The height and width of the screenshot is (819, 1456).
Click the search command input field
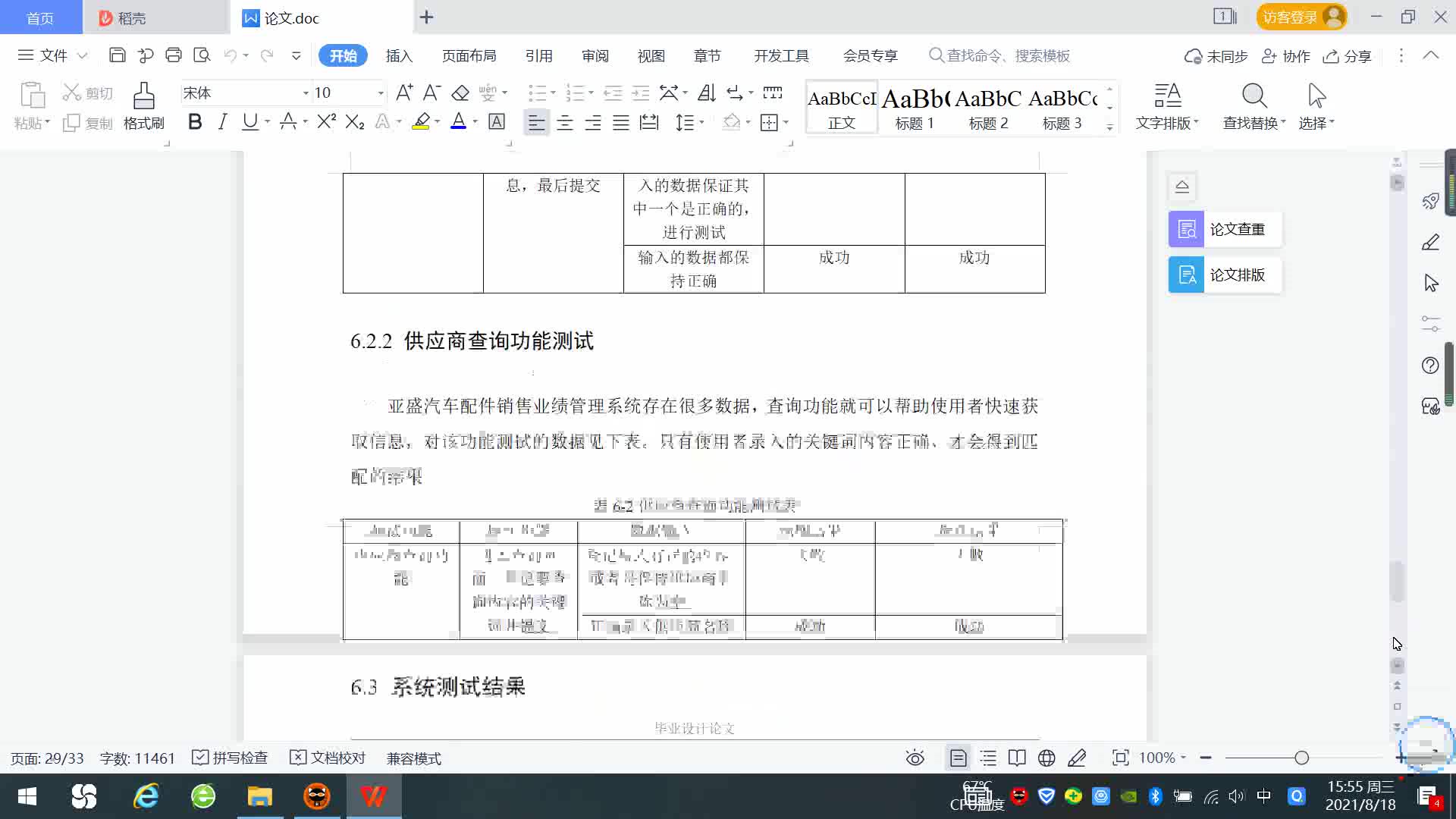(1000, 55)
